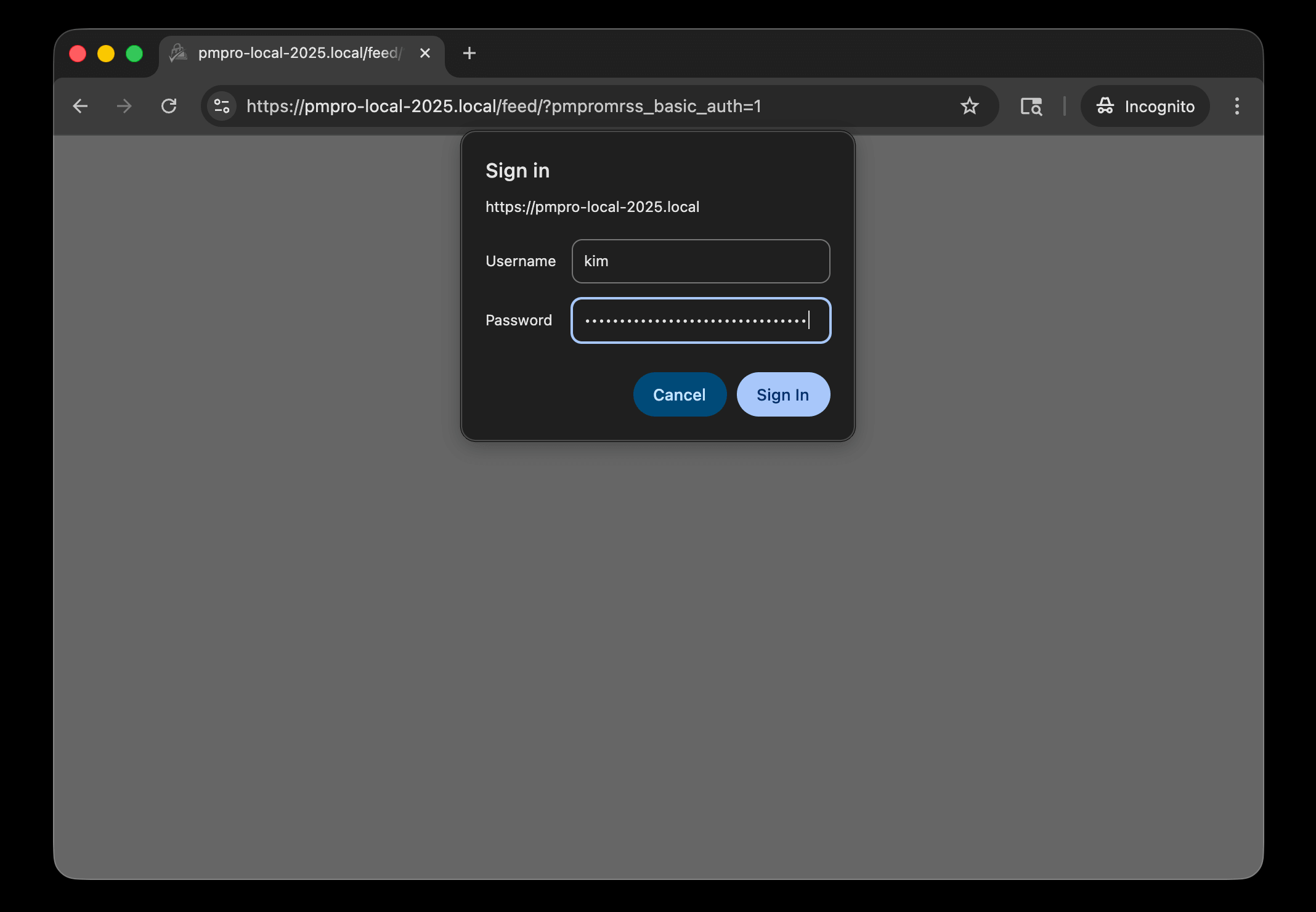Click the forward navigation arrow
Image resolution: width=1316 pixels, height=912 pixels.
click(124, 106)
